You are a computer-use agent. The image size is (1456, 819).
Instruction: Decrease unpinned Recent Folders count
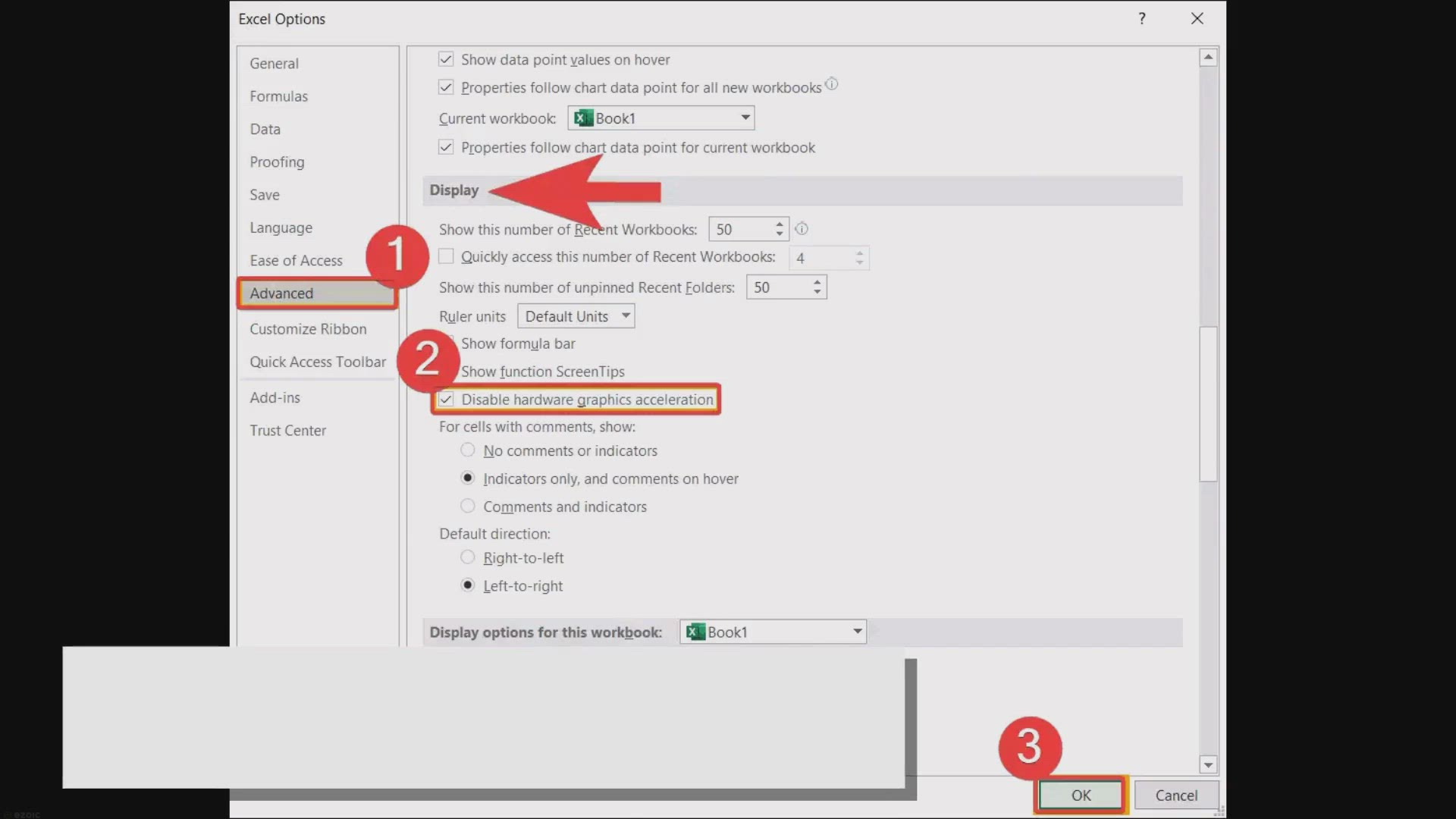coord(817,292)
